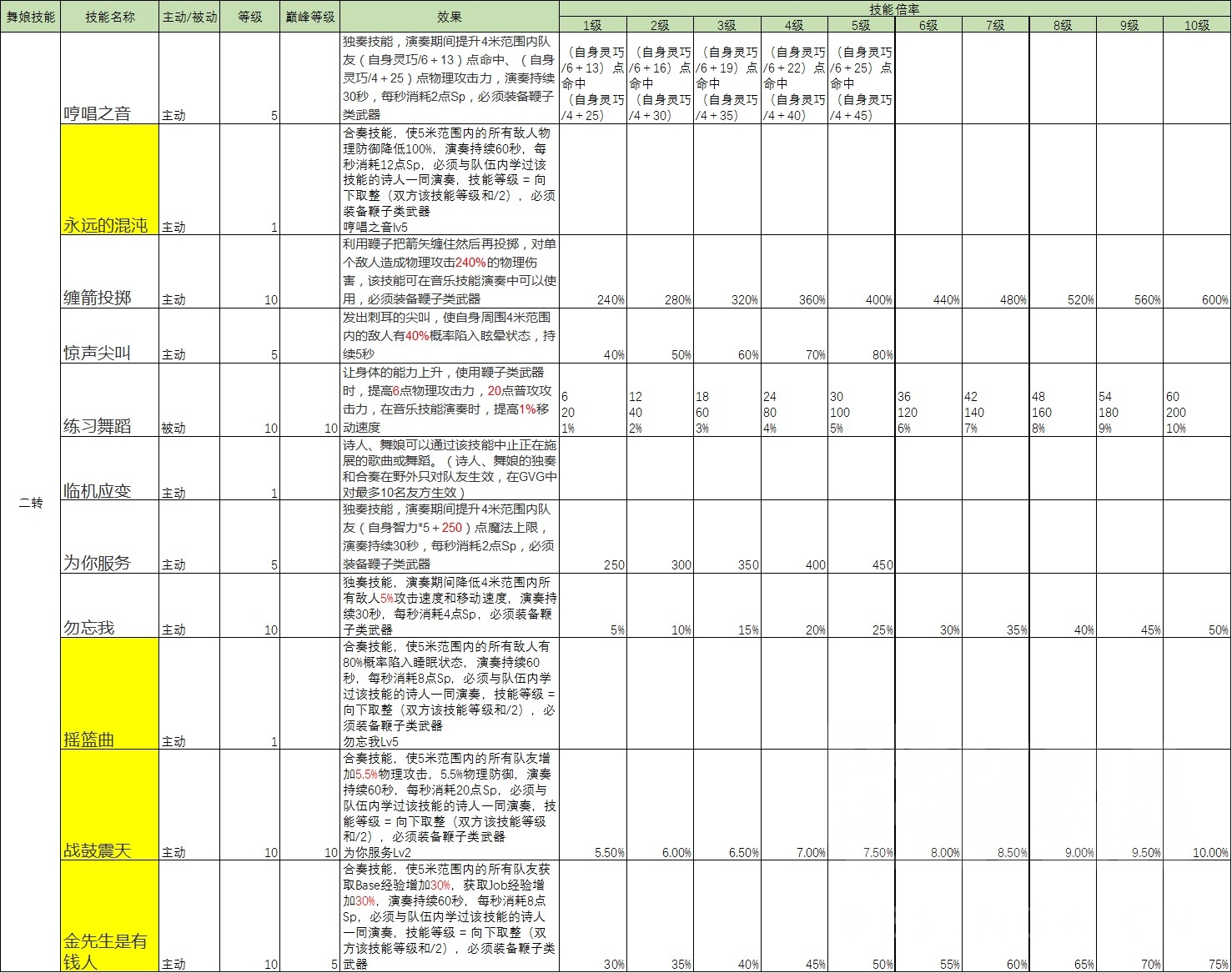This screenshot has width=1232, height=973.
Task: Select 巅峰等级 cell in 战鼓震天 row
Action: (309, 805)
